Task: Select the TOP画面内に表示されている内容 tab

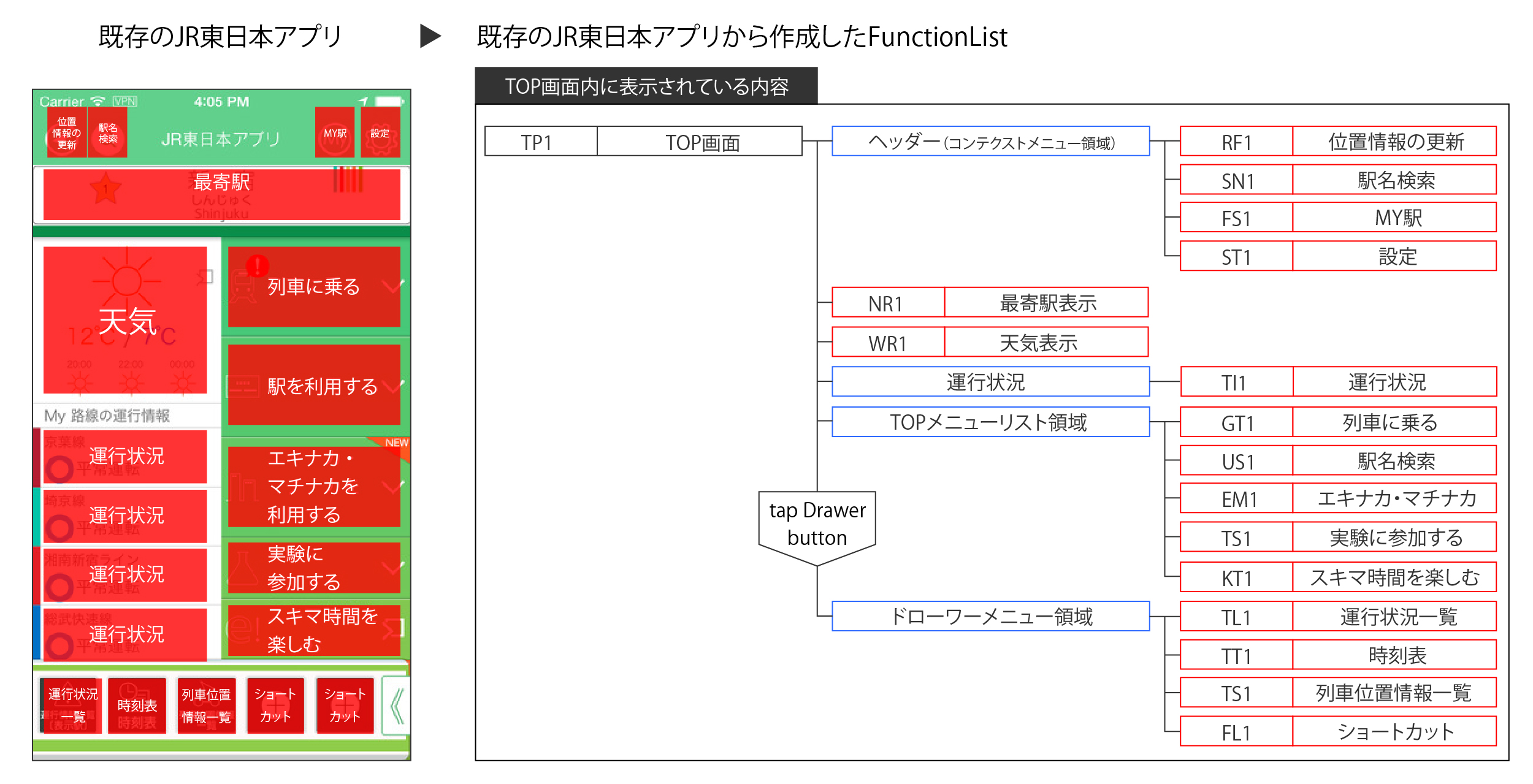Action: pos(646,86)
